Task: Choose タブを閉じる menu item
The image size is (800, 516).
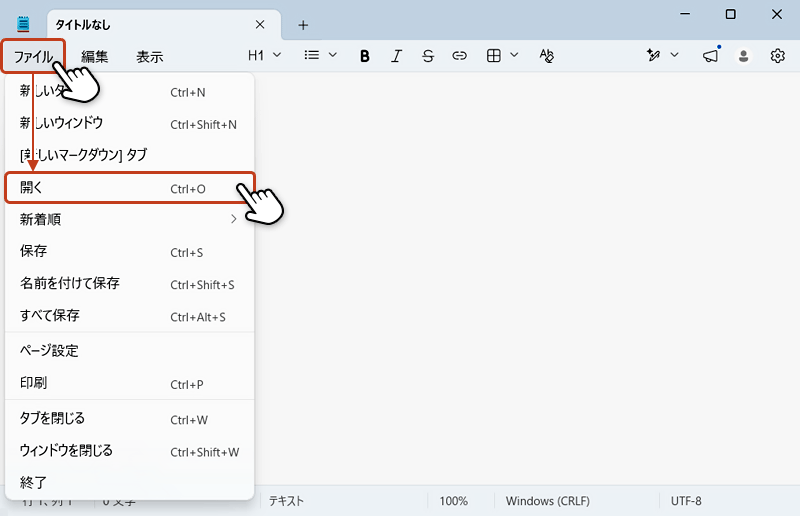Action: (x=130, y=419)
